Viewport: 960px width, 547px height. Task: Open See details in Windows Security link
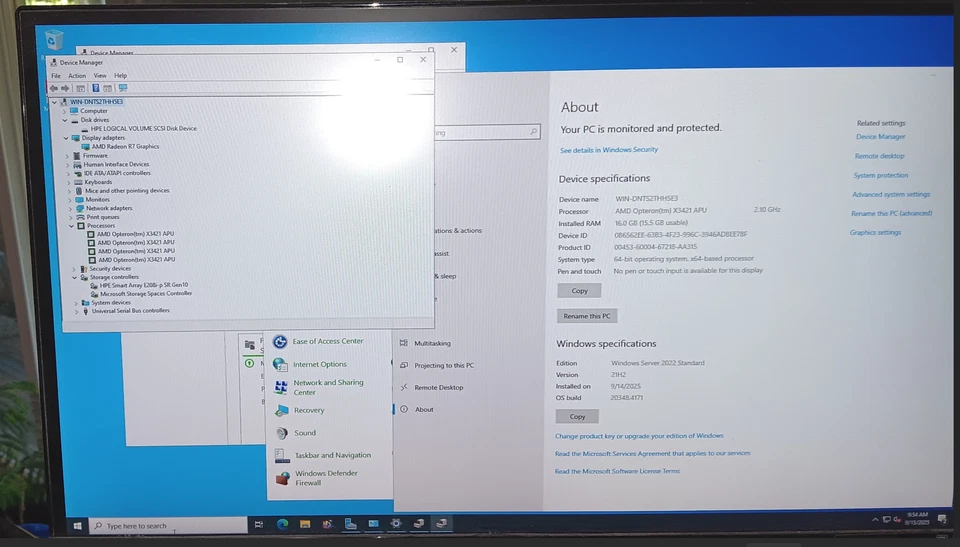pos(609,150)
